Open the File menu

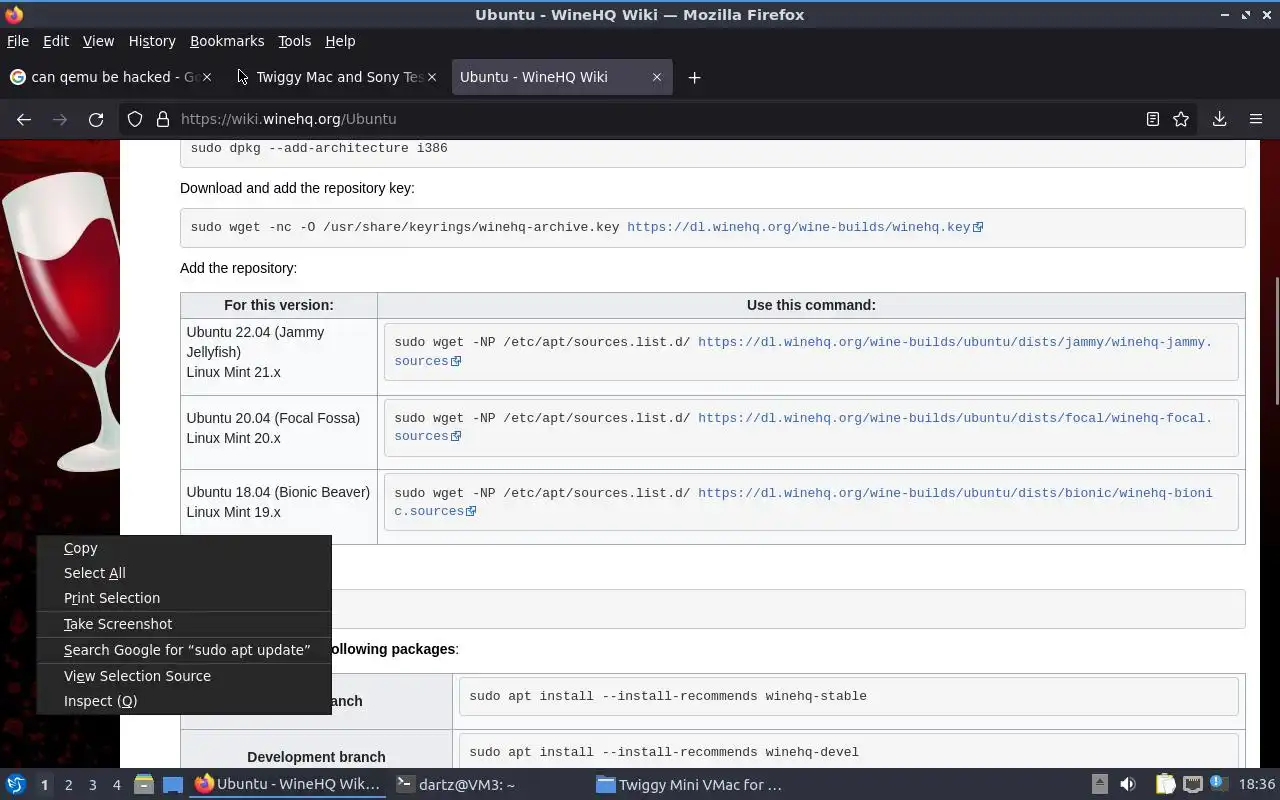point(17,41)
